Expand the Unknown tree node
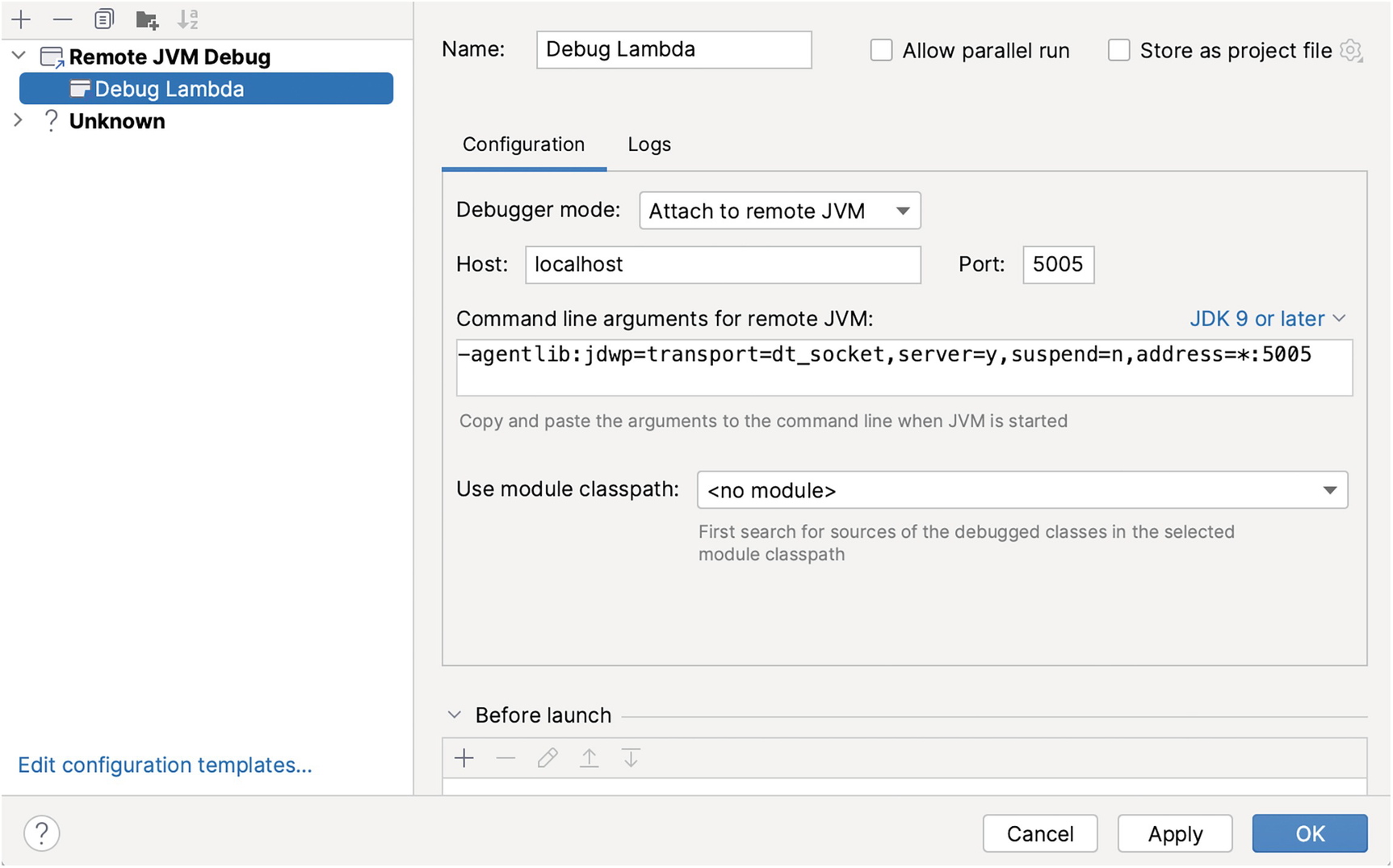 click(19, 120)
